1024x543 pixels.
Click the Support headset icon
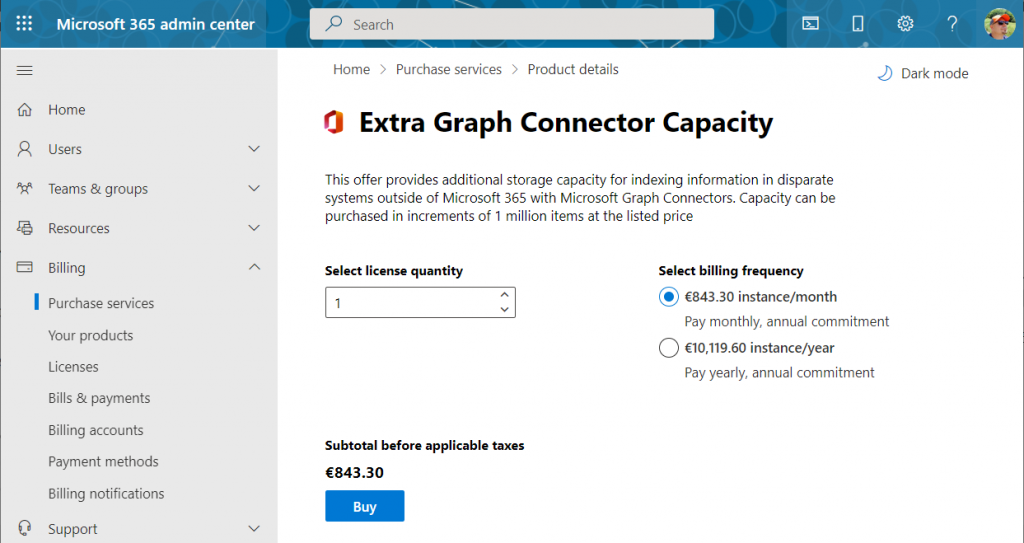(x=25, y=528)
